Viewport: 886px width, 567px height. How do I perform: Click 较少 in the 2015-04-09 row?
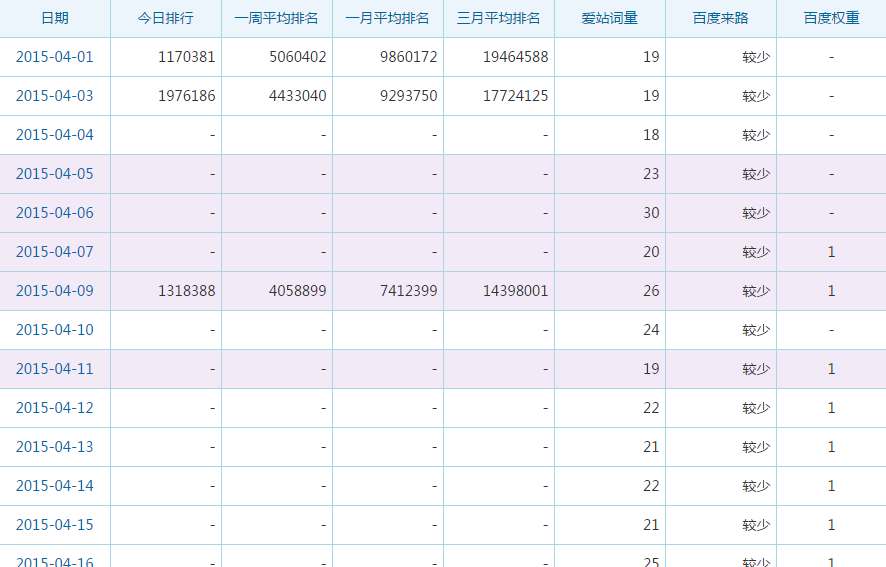point(756,291)
